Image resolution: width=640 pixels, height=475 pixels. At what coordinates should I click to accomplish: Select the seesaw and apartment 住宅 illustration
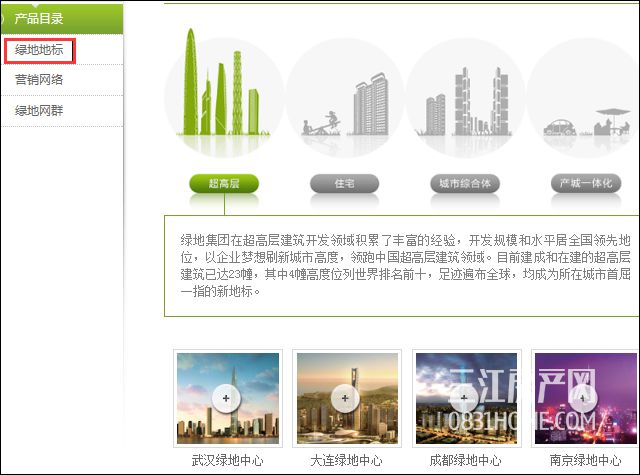click(x=345, y=98)
